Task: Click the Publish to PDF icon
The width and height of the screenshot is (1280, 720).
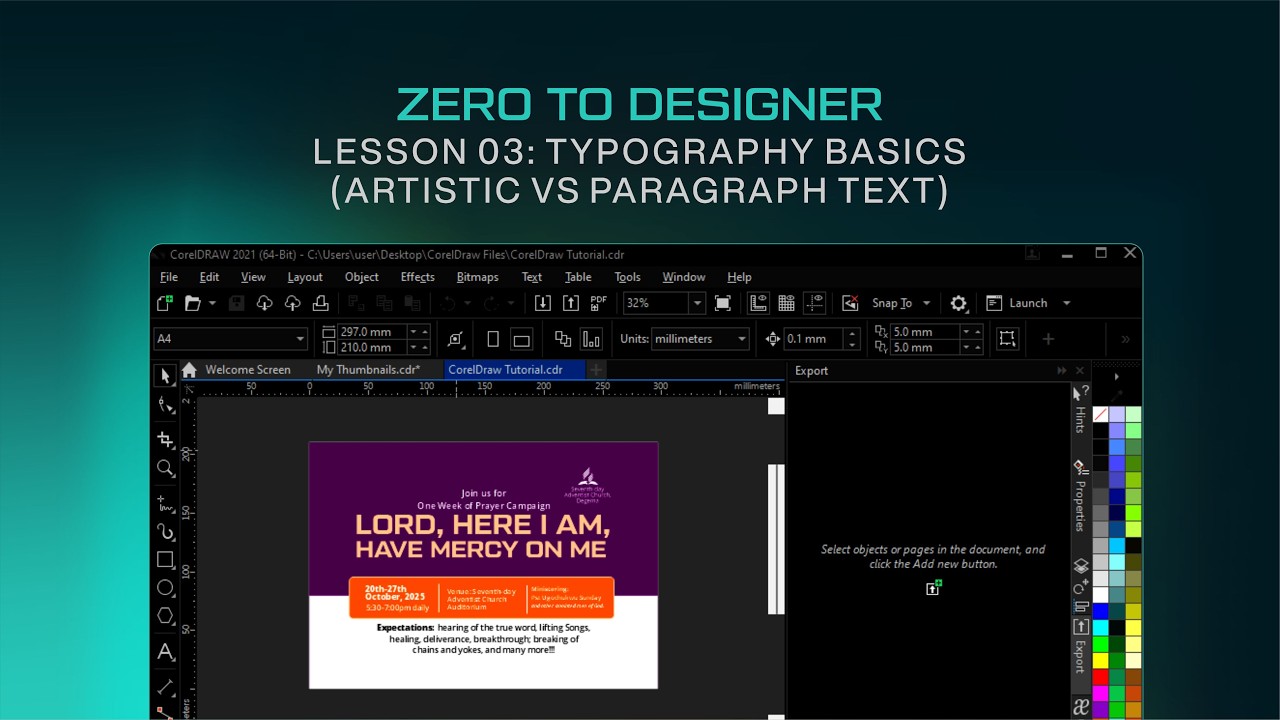Action: click(599, 303)
